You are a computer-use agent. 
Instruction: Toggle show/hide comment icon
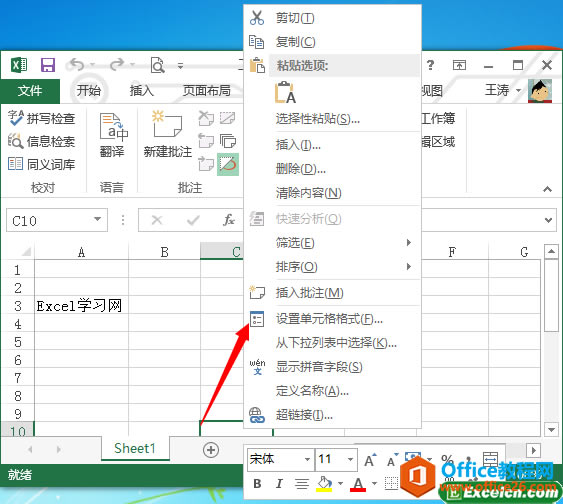click(x=228, y=118)
